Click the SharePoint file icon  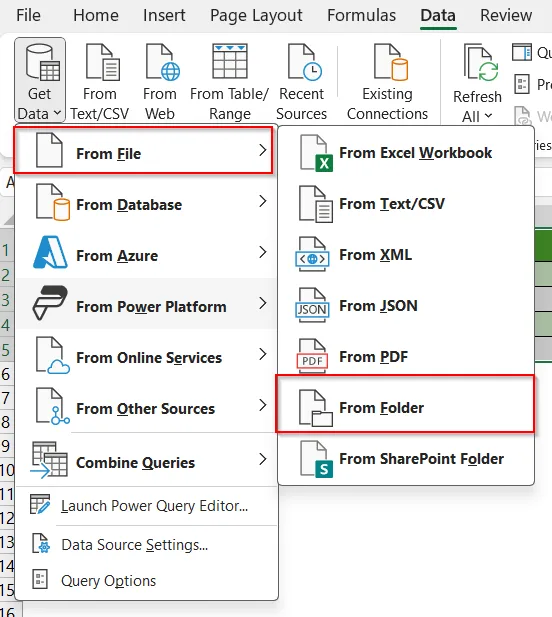316,459
